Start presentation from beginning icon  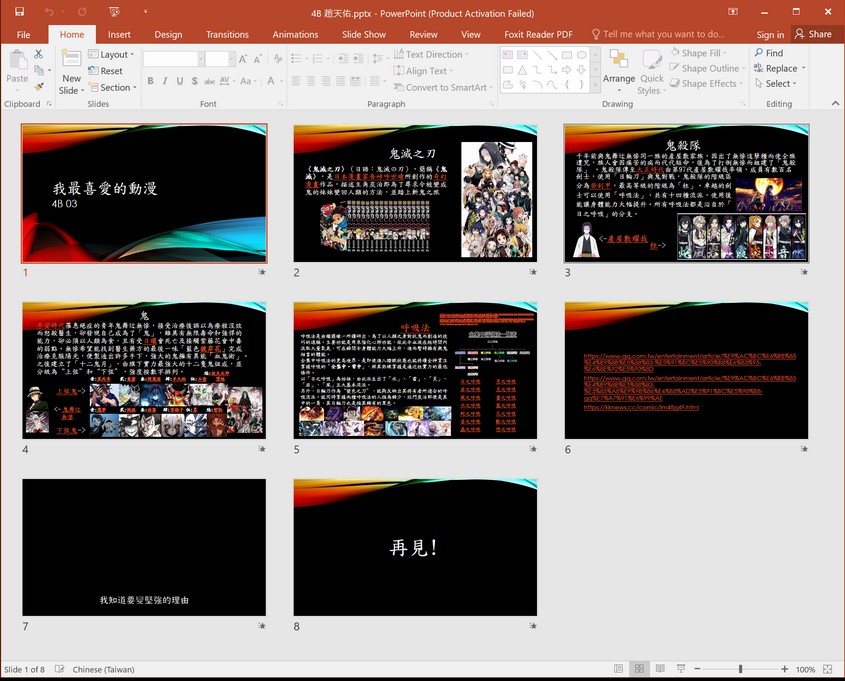coord(114,11)
